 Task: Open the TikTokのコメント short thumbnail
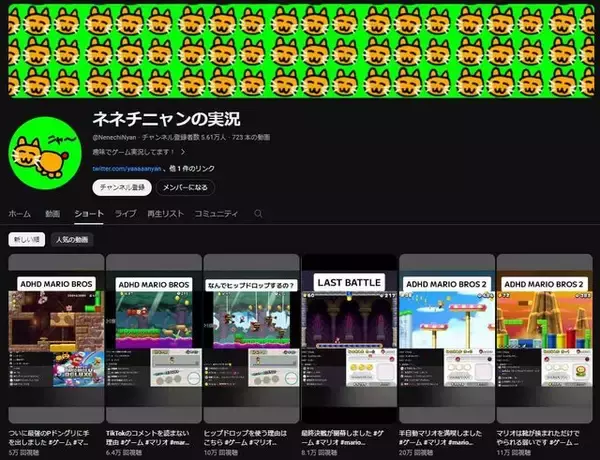[x=154, y=339]
